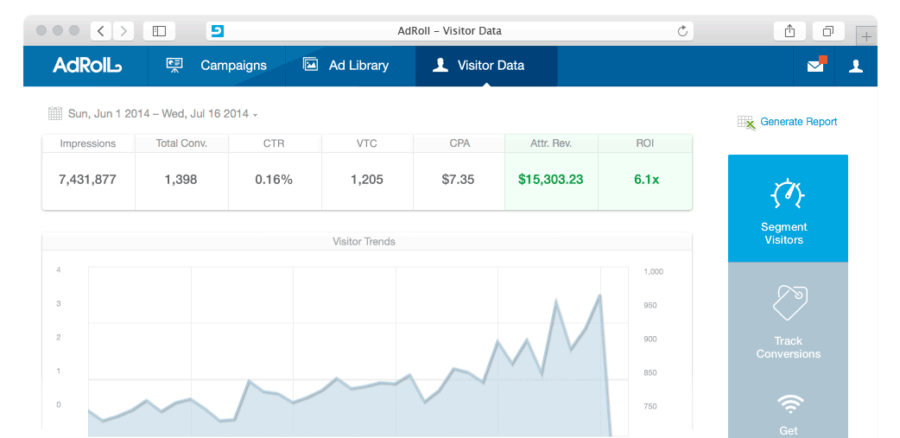The image size is (900, 438).
Task: Click the AdRoll logo
Action: click(x=87, y=65)
